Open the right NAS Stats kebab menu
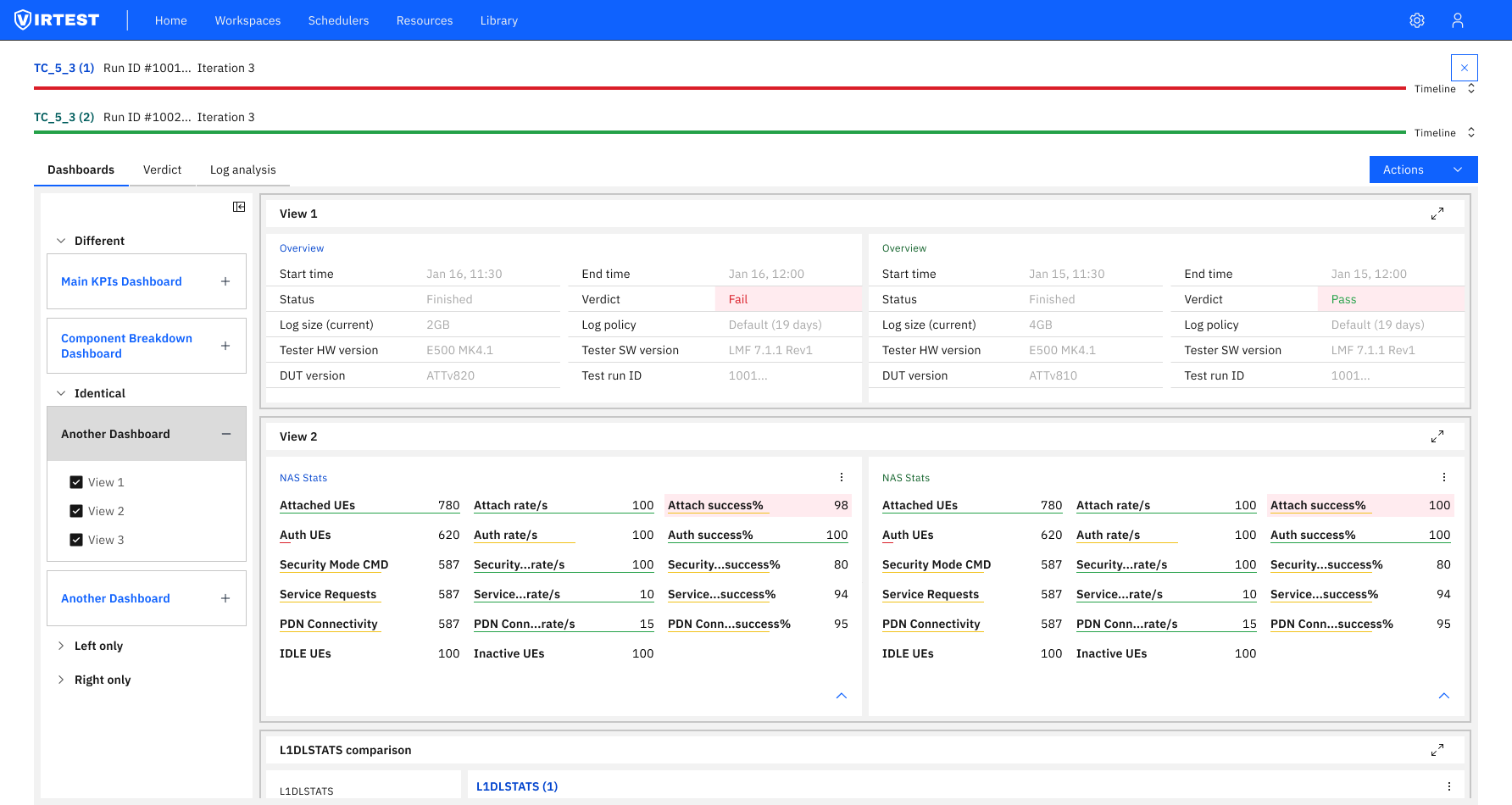 coord(1443,477)
